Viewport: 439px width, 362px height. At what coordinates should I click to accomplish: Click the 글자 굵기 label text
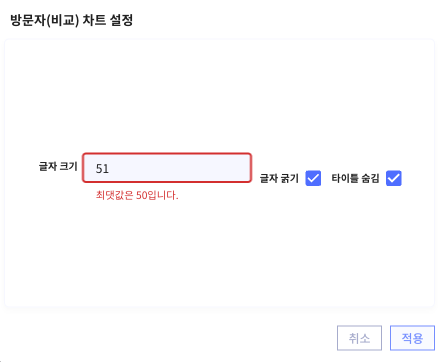click(x=279, y=178)
